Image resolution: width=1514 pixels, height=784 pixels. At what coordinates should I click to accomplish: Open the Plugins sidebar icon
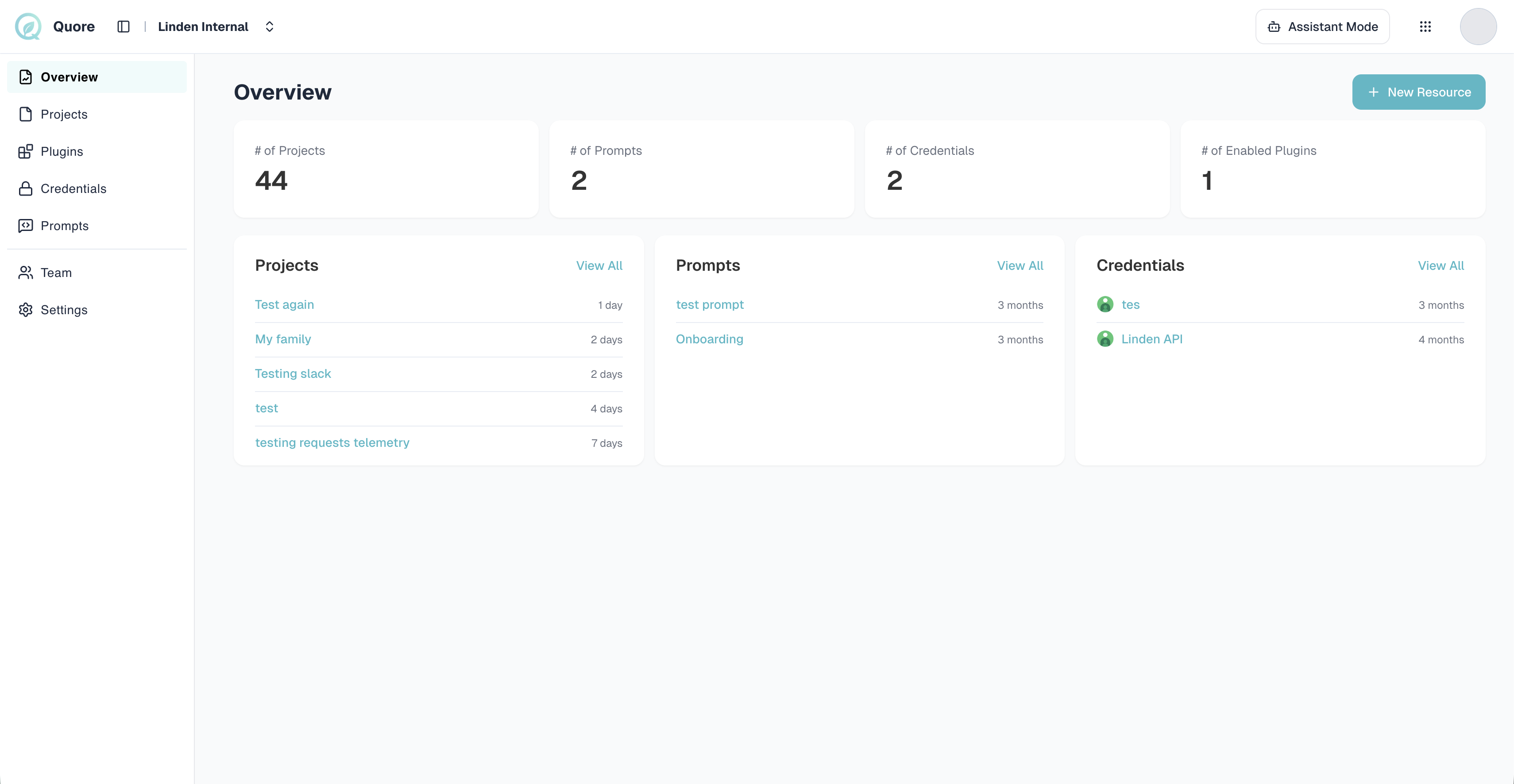click(x=25, y=151)
